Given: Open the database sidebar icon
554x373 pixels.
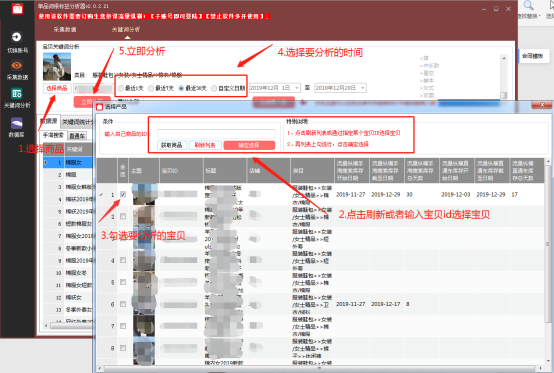Looking at the screenshot, I should [17, 123].
